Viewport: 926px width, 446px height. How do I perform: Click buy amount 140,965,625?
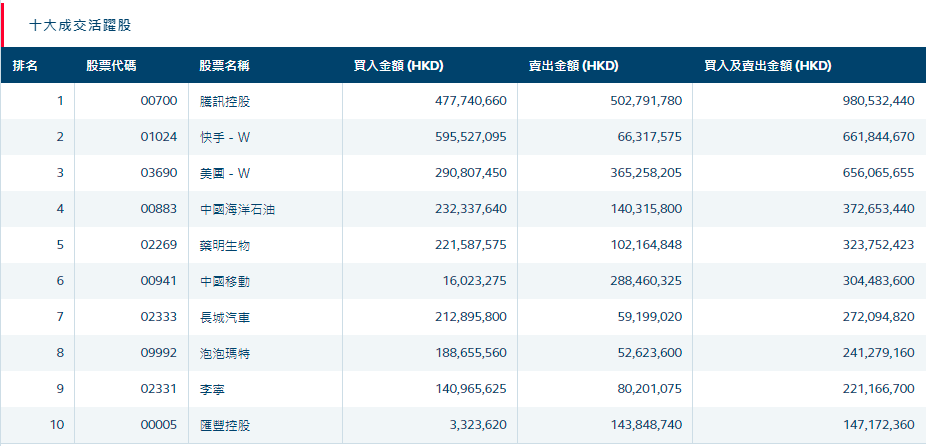(x=471, y=389)
